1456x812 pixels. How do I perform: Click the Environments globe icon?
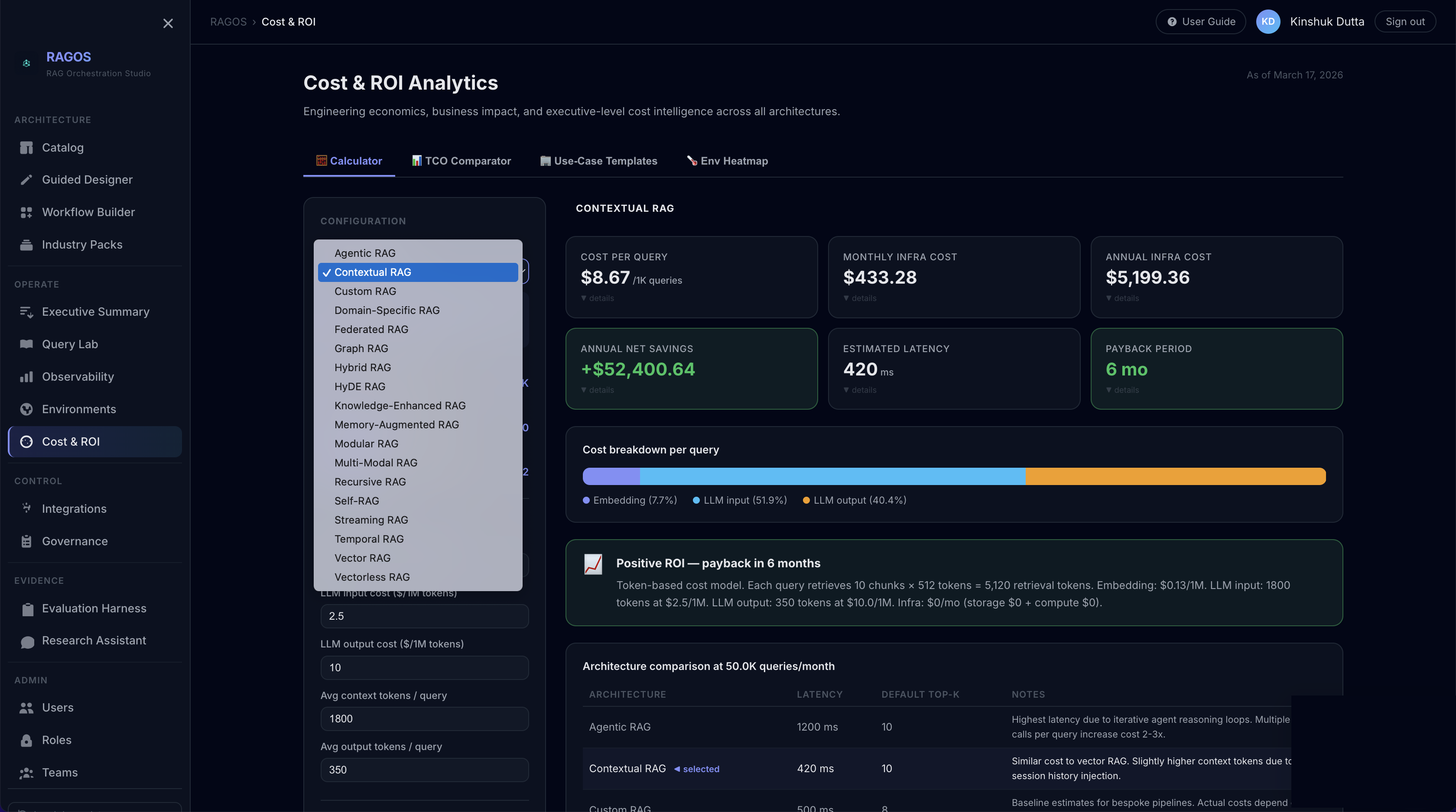click(26, 409)
